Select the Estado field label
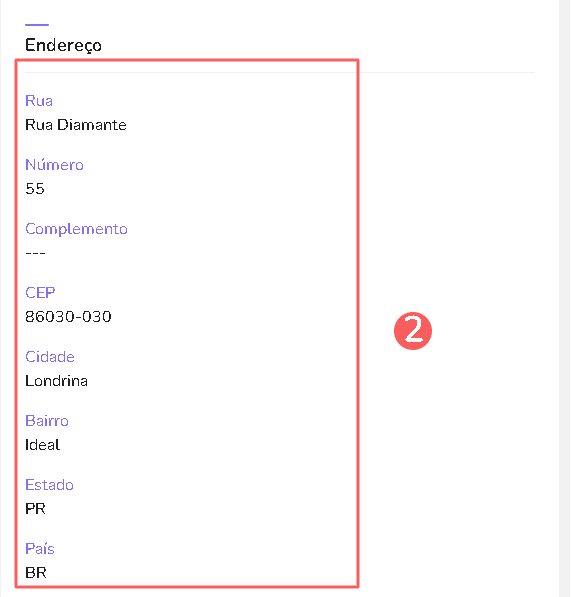Image resolution: width=571 pixels, height=597 pixels. [x=49, y=485]
